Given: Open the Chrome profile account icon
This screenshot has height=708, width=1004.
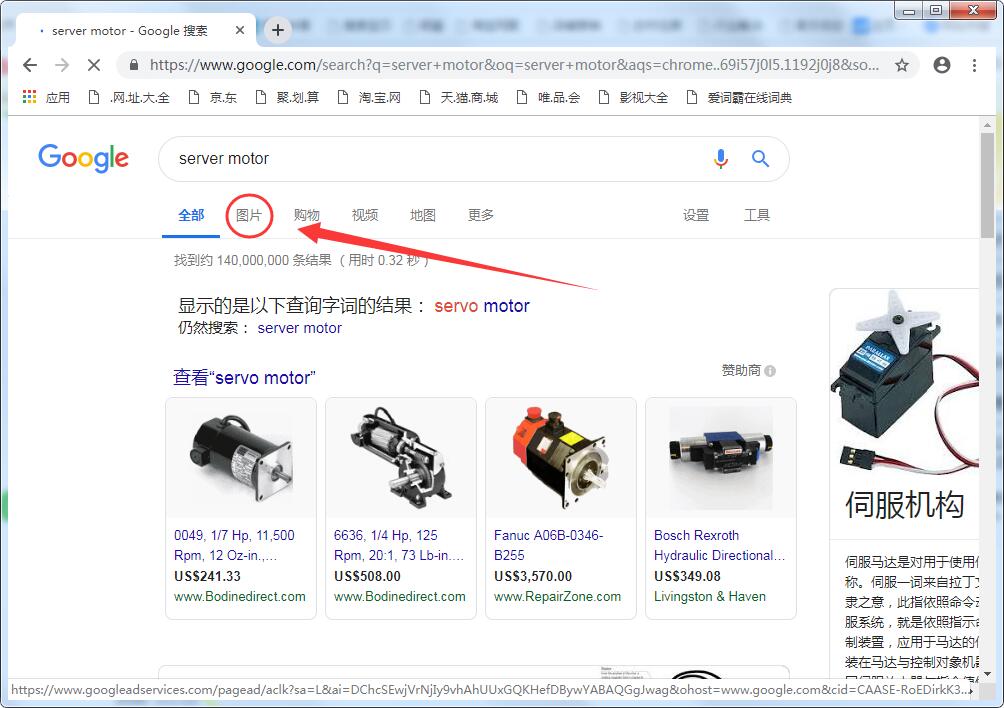Looking at the screenshot, I should (x=942, y=65).
